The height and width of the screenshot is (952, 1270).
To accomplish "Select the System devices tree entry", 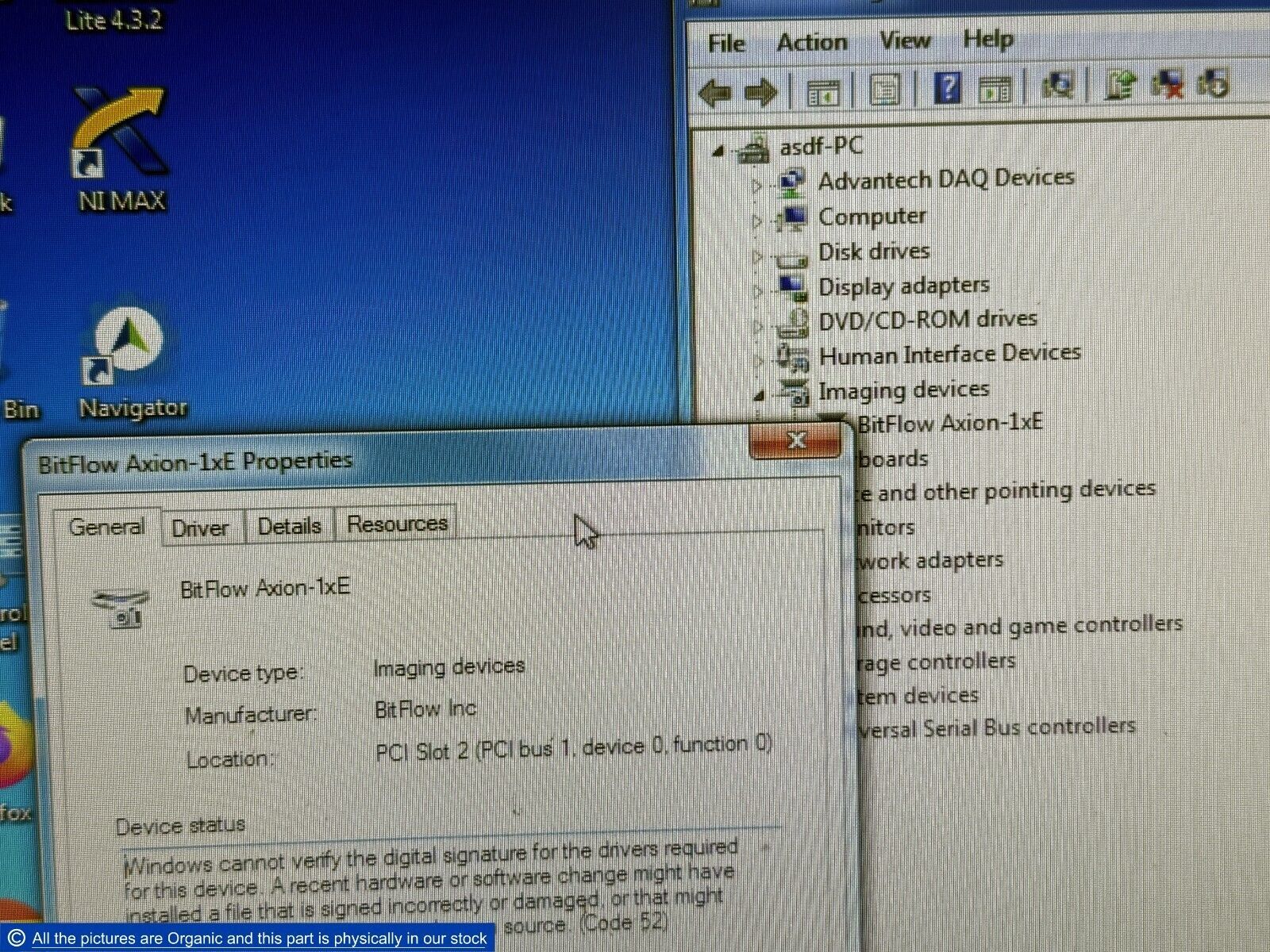I will 918,697.
